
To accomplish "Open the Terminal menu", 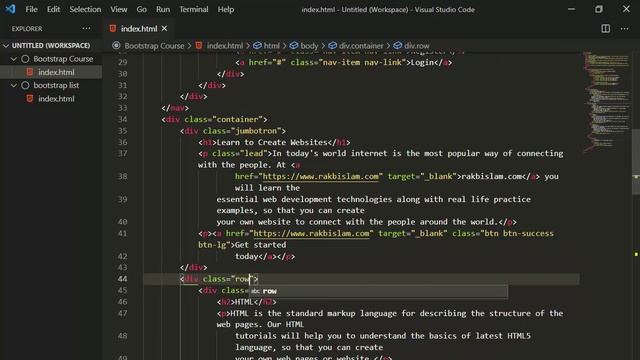I will tap(193, 9).
